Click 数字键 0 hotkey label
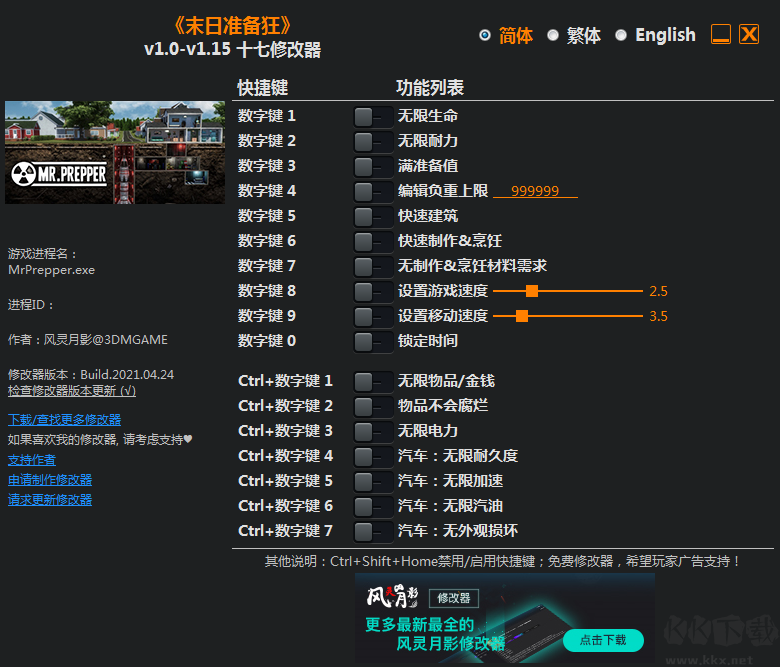 click(267, 341)
